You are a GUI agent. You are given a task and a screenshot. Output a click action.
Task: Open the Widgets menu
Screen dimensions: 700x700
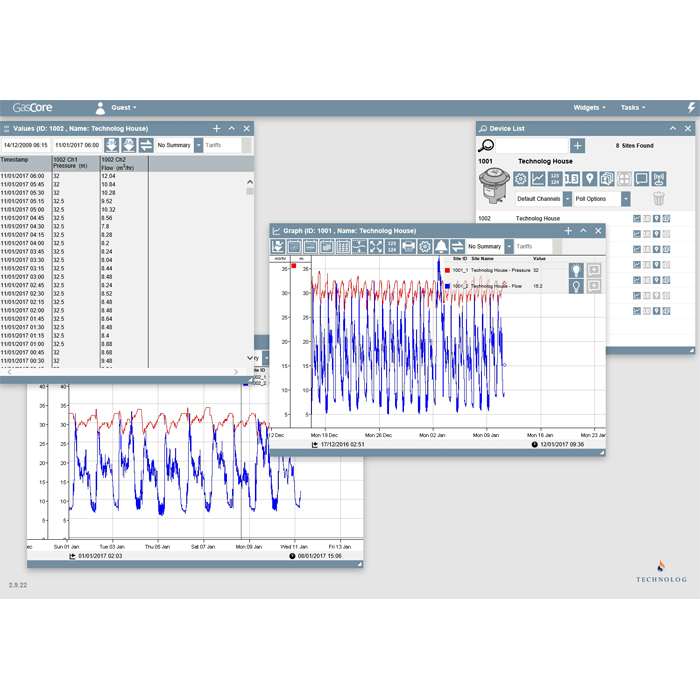click(589, 108)
